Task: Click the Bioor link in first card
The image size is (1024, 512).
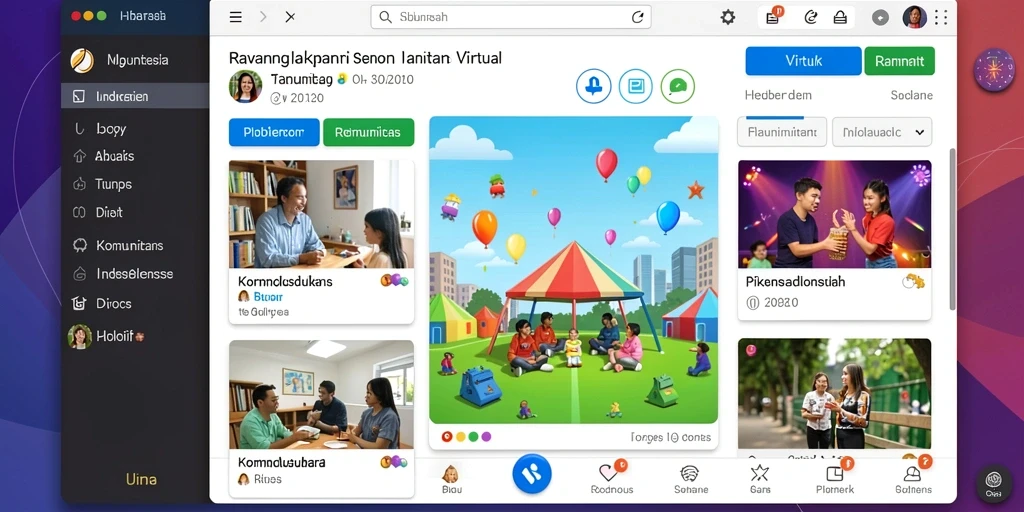Action: tap(268, 297)
